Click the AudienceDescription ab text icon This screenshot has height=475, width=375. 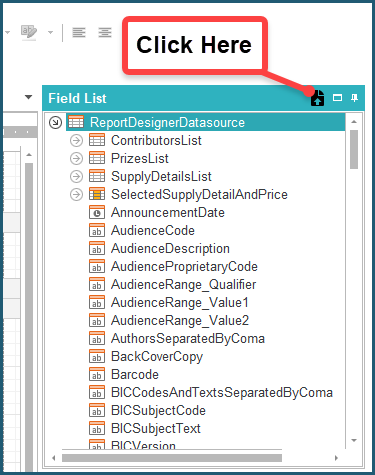(x=97, y=248)
